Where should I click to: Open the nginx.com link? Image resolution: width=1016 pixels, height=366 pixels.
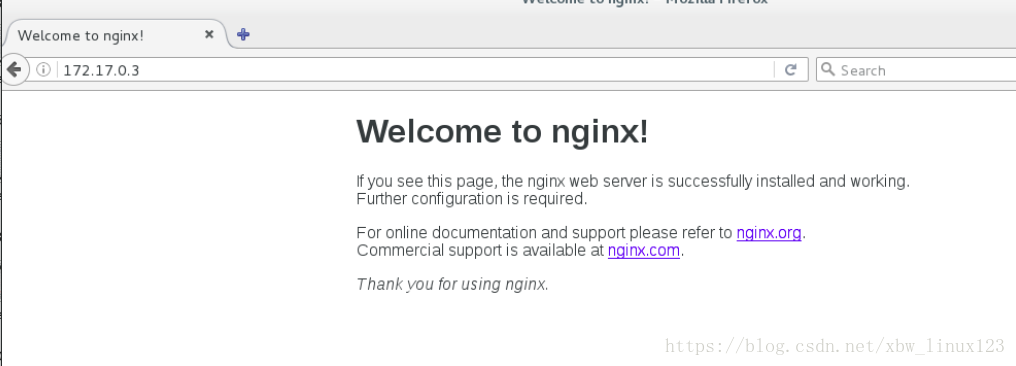coord(643,250)
